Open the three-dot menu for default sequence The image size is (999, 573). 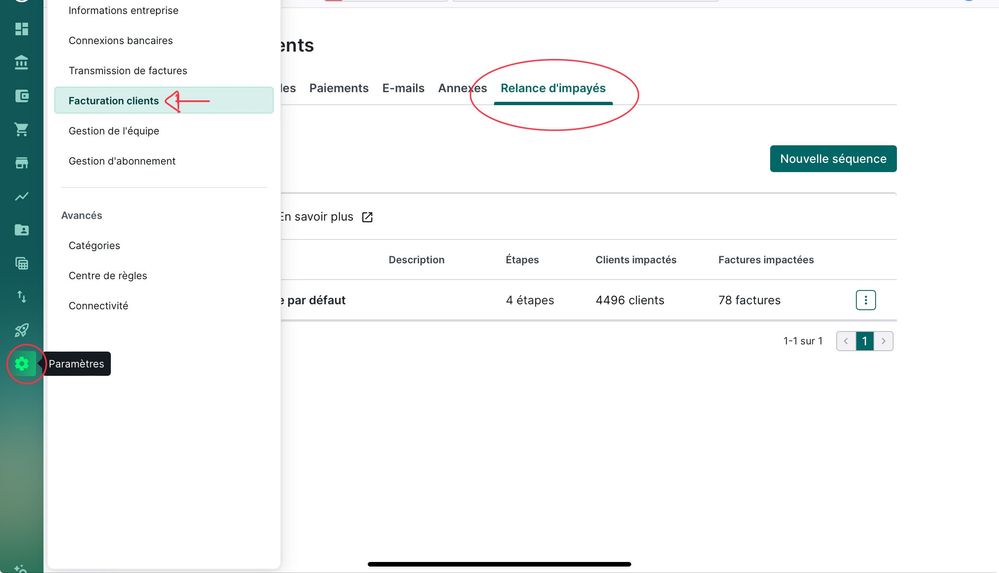coord(866,300)
